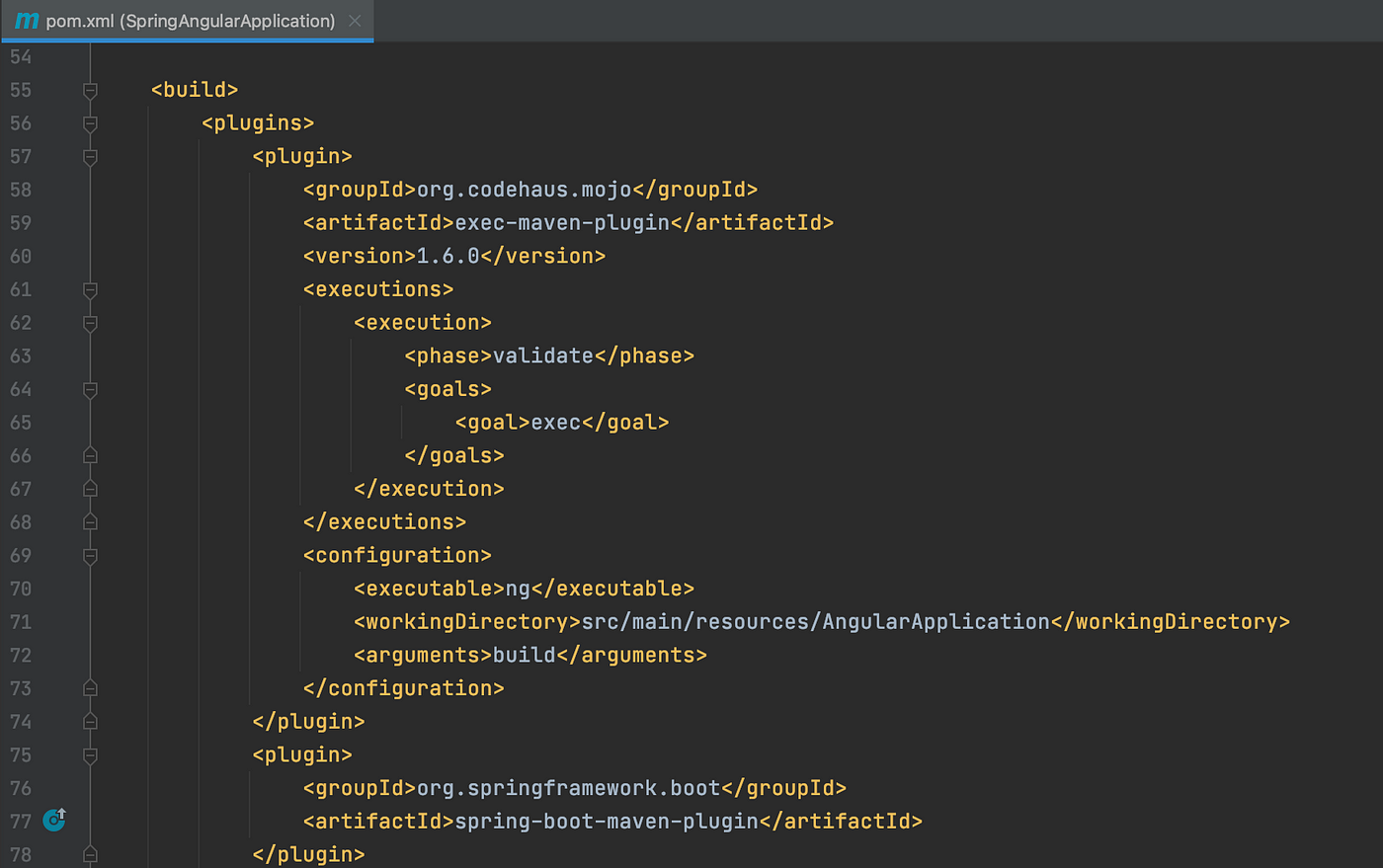Click the opening <phase> tag

(448, 355)
